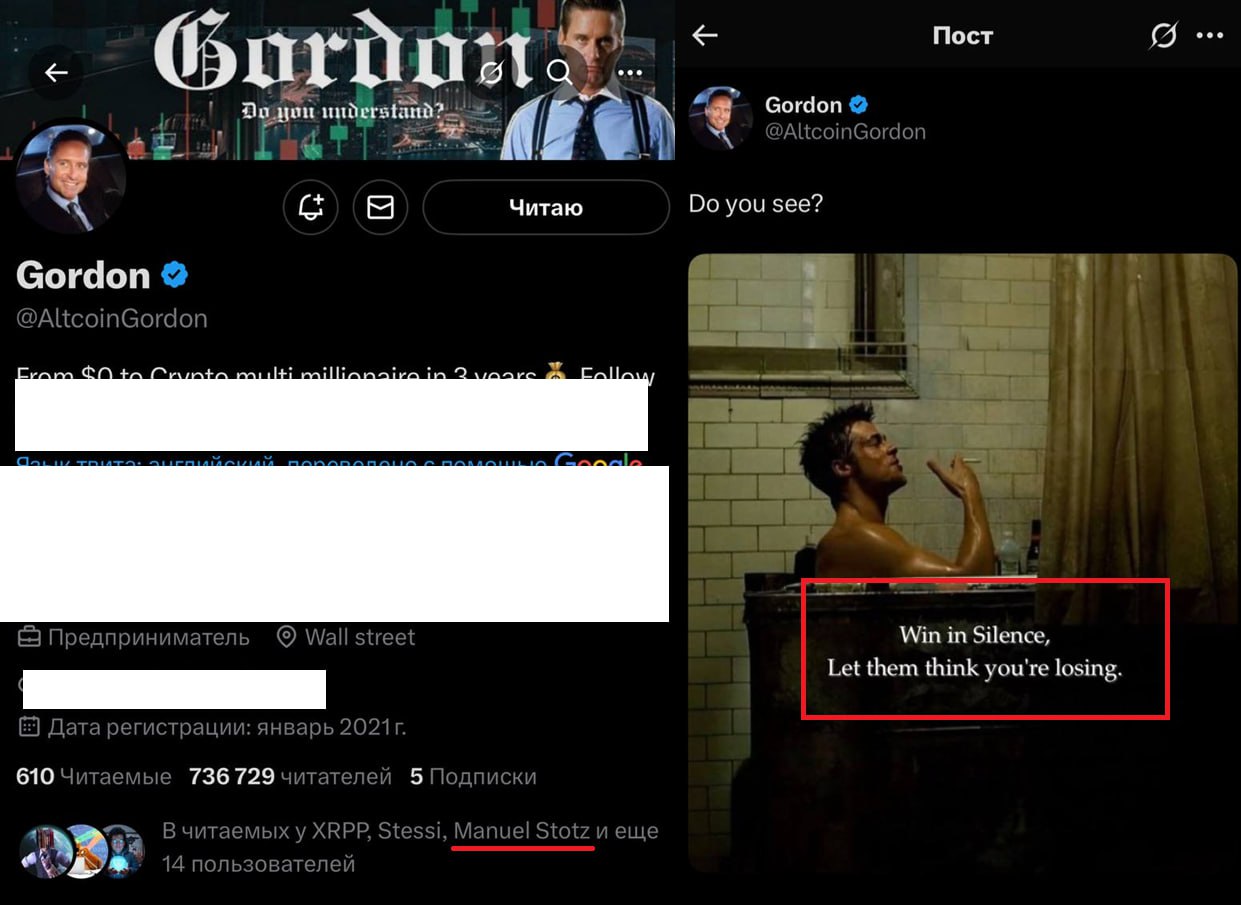Tap the verified badge next to the post author
Viewport: 1241px width, 905px height.
click(858, 105)
